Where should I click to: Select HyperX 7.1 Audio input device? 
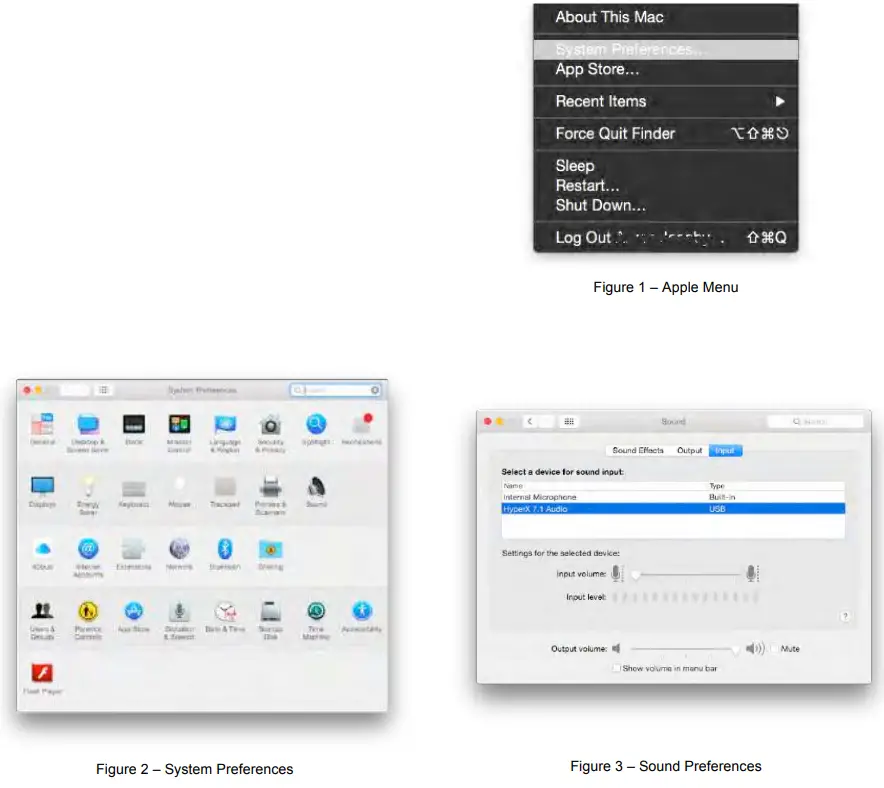(673, 509)
